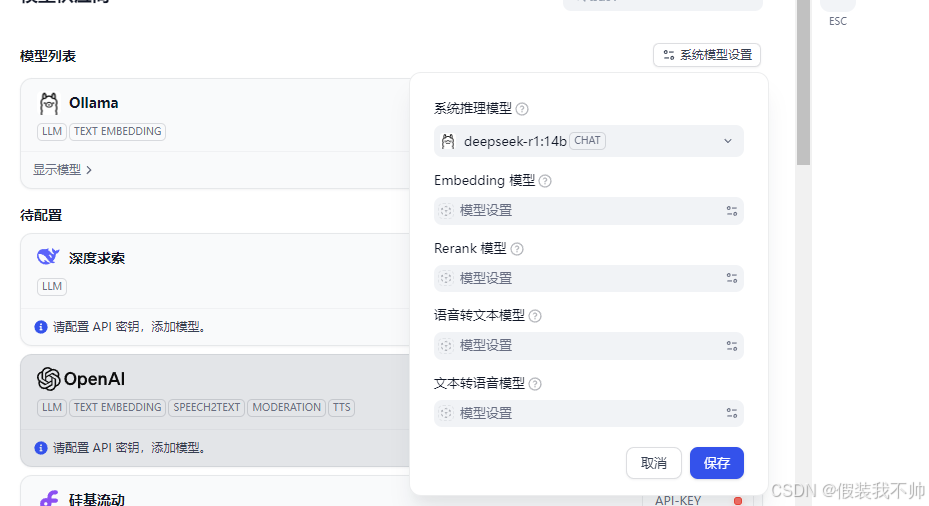Click help icon next to Rerank 模型
Viewport: 929px width, 506px height.
[x=517, y=249]
